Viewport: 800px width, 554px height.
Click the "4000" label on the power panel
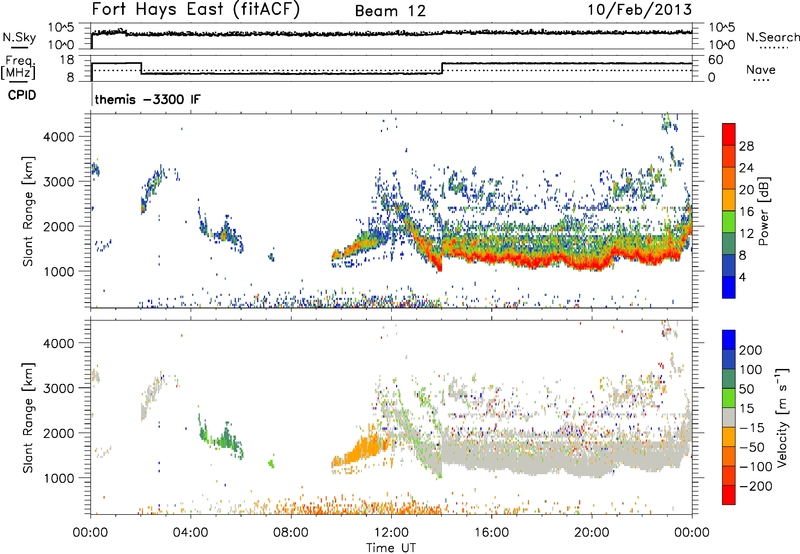tap(58, 137)
